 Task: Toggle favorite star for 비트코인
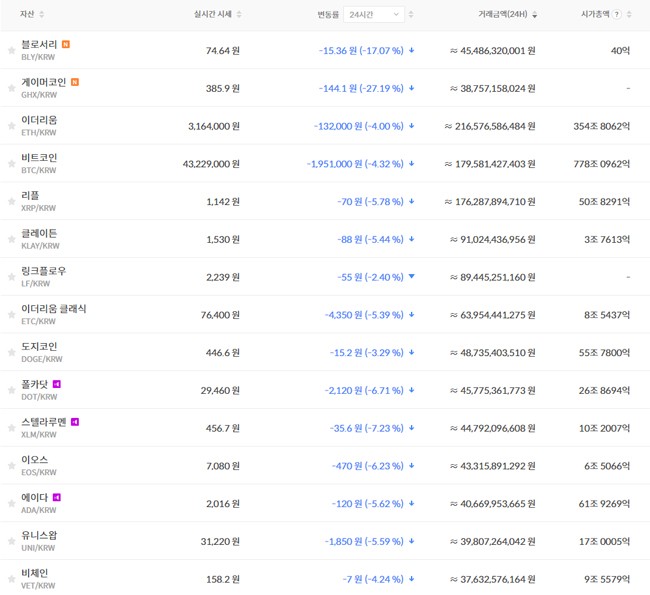(12, 164)
